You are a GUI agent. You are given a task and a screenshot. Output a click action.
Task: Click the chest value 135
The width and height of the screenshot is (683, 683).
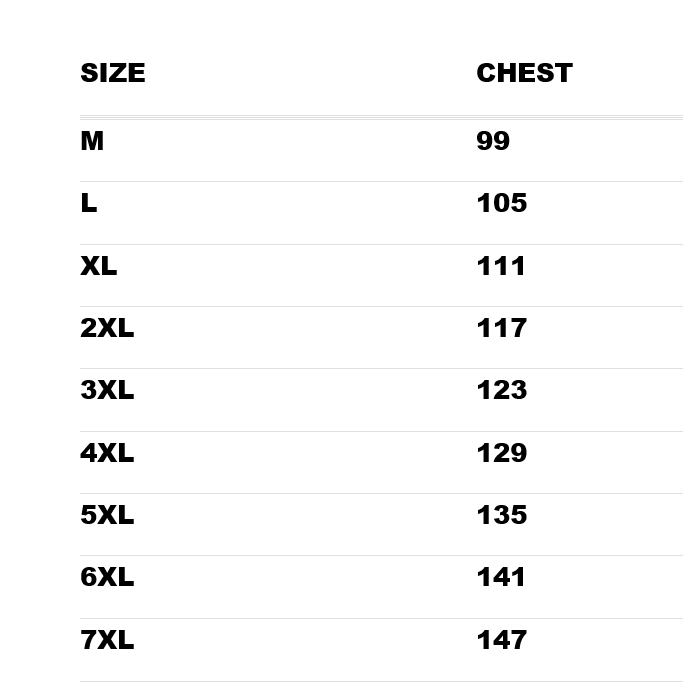pos(501,515)
